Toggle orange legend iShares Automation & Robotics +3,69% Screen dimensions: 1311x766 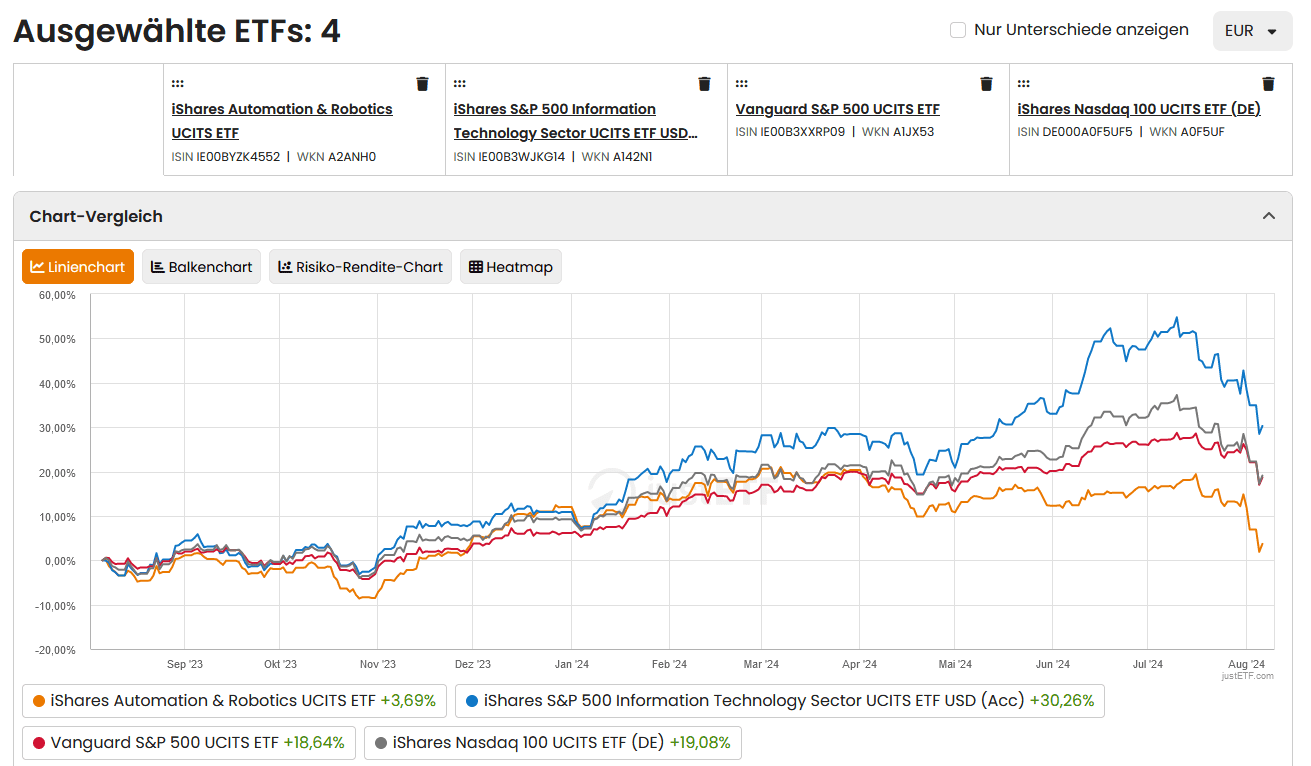[x=235, y=701]
